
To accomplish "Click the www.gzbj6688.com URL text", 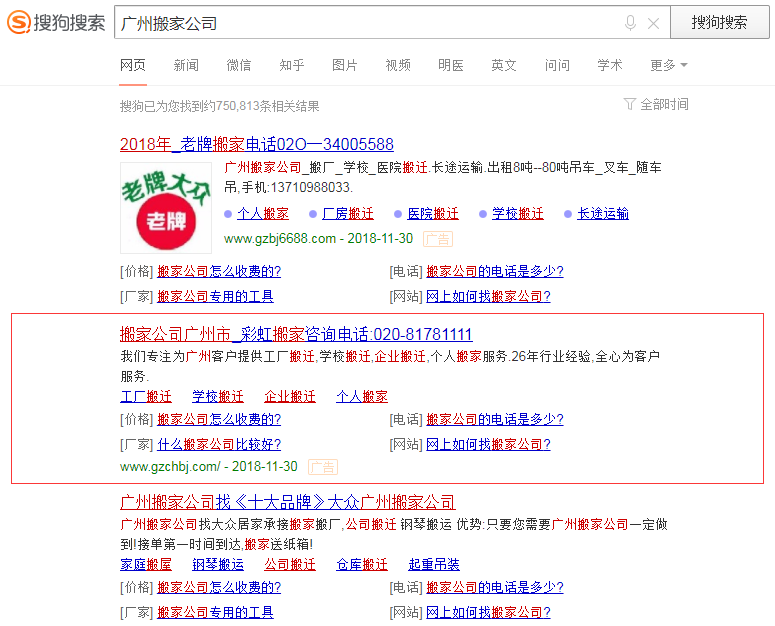I will pyautogui.click(x=280, y=239).
